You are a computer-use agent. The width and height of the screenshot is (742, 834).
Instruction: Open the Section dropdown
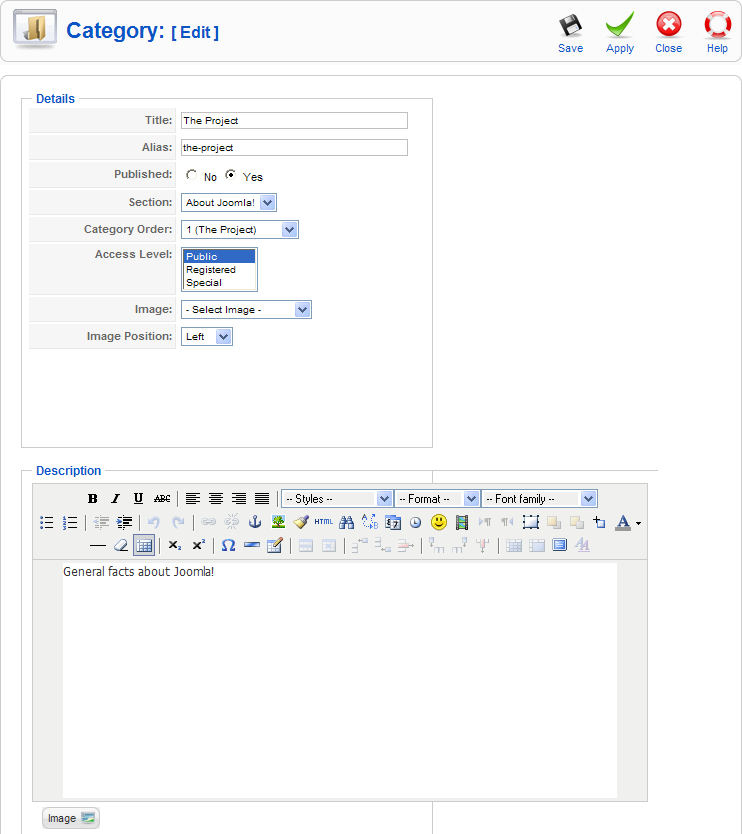(x=229, y=203)
